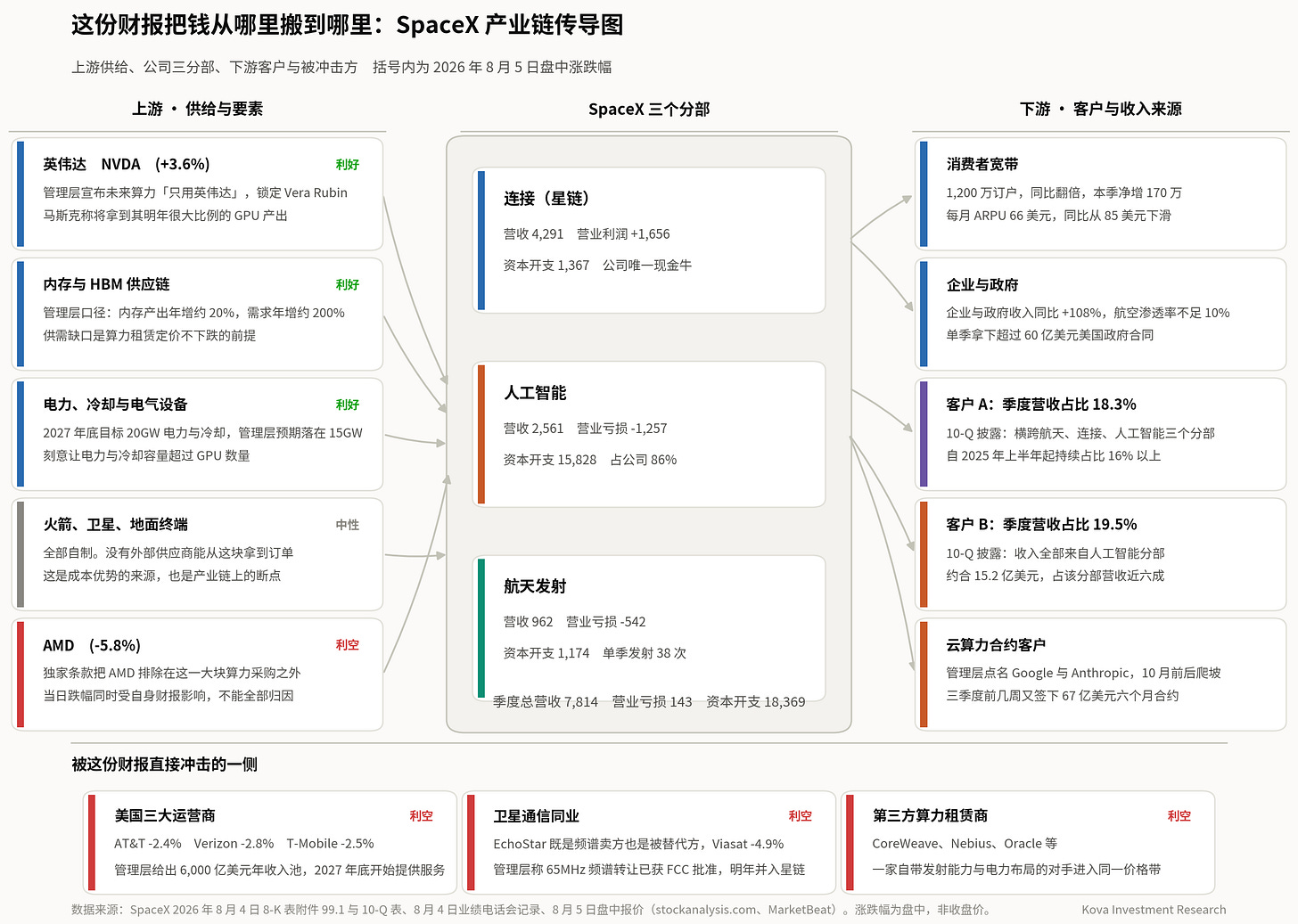The image size is (1298, 924).
Task: Click 利空 tag on 美国三大运营商 card
Action: point(422,815)
